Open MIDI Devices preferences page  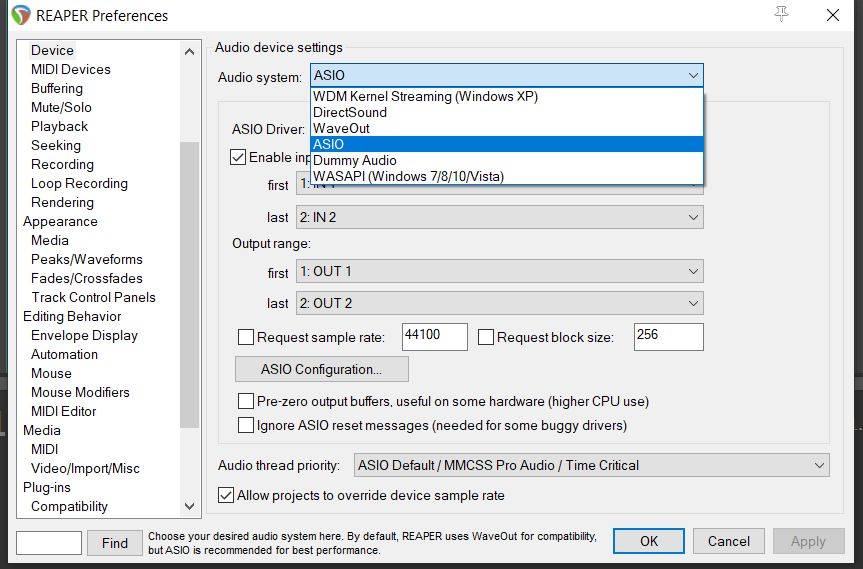[x=70, y=69]
